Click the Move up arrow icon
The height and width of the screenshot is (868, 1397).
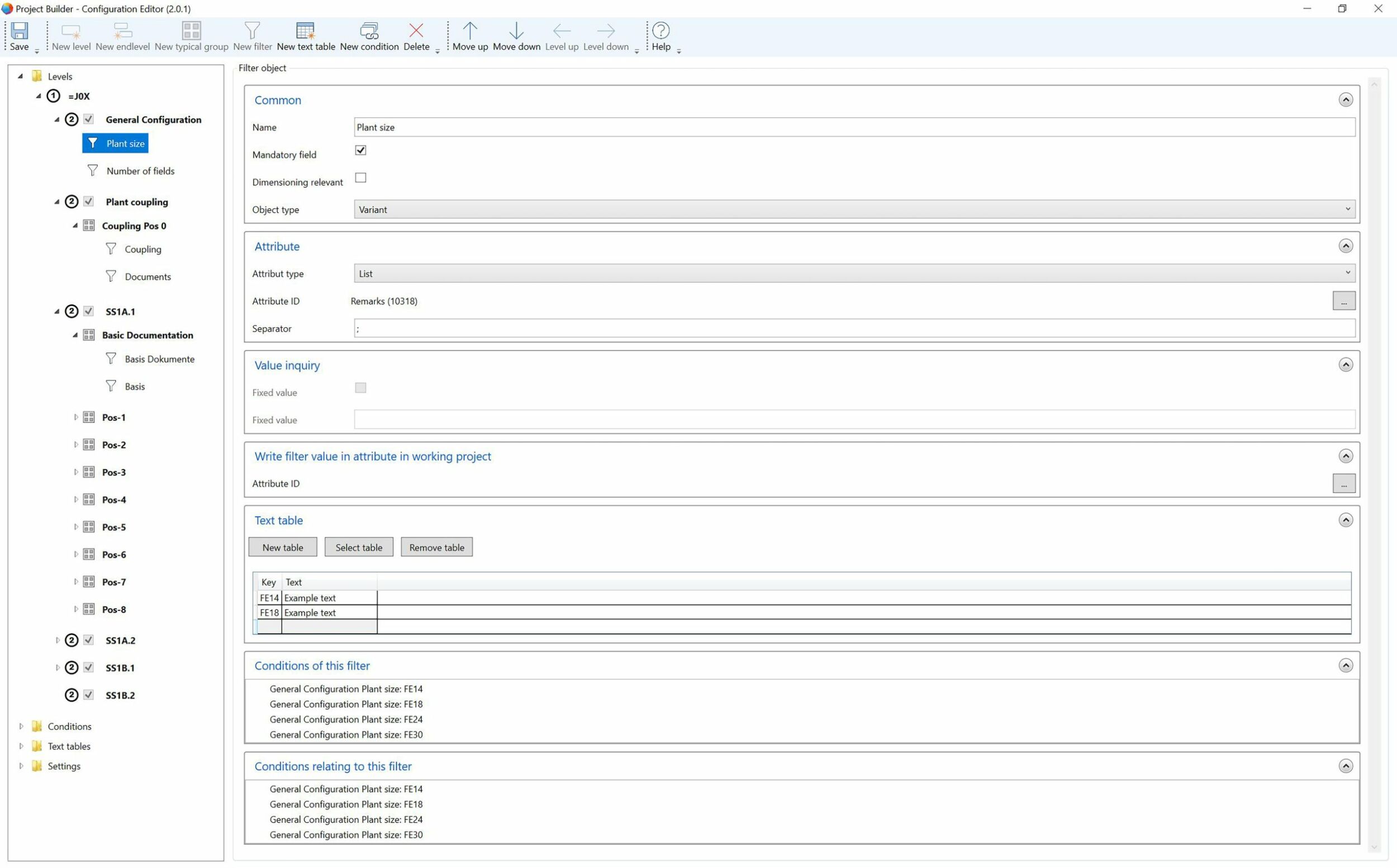tap(470, 31)
